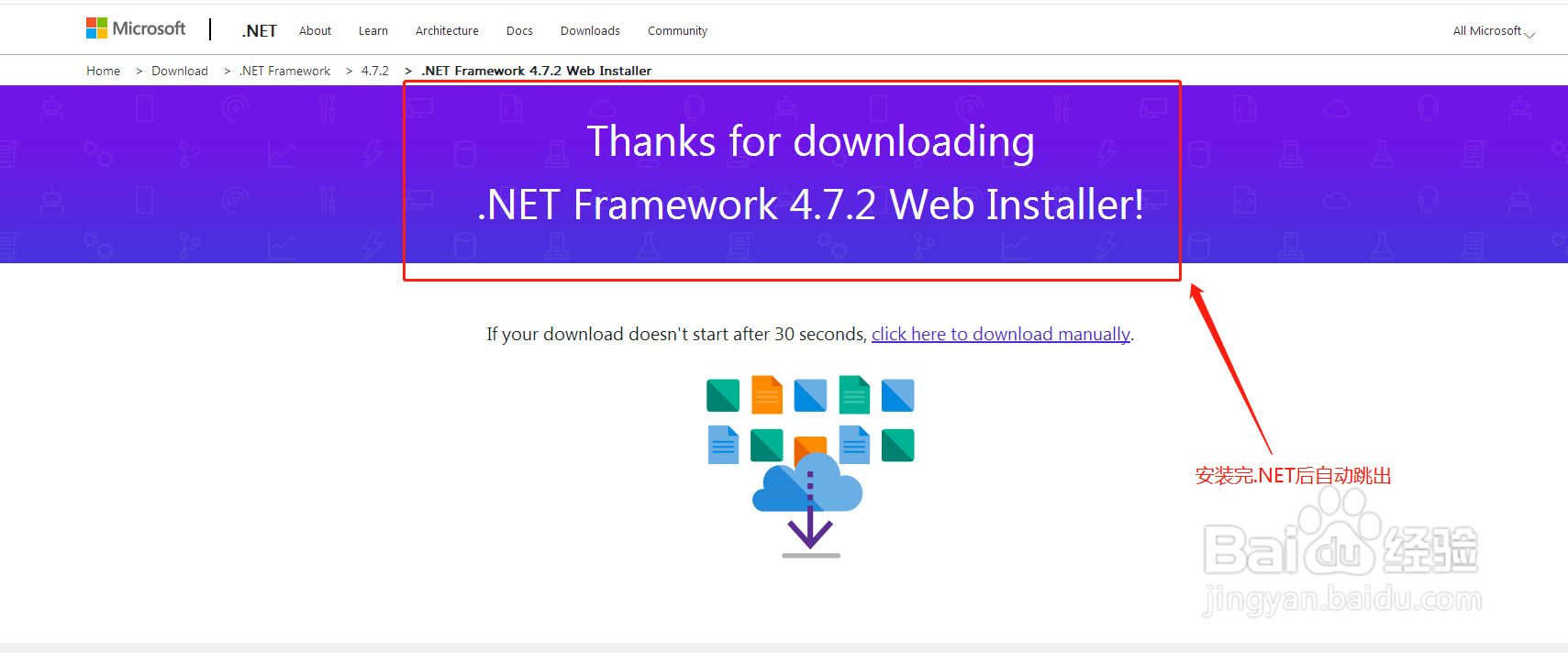Image resolution: width=1568 pixels, height=653 pixels.
Task: Click the Home breadcrumb link
Action: [x=104, y=71]
